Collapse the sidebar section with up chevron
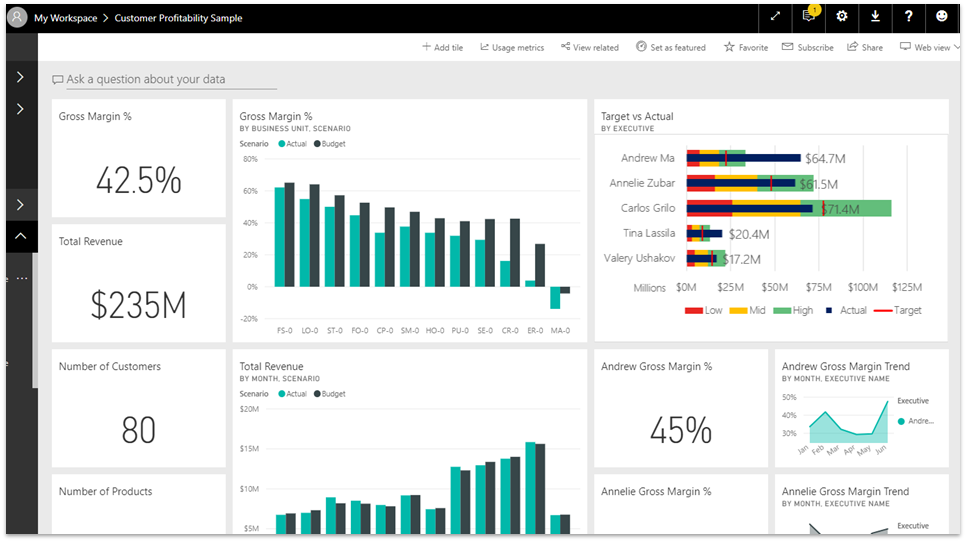This screenshot has width=966, height=542. (x=20, y=236)
